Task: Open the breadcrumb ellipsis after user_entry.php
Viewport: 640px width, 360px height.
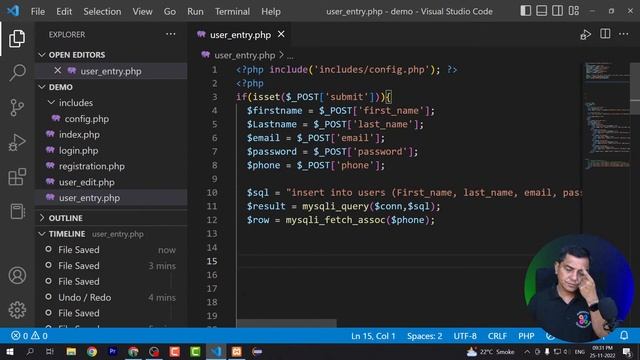Action: [290, 56]
